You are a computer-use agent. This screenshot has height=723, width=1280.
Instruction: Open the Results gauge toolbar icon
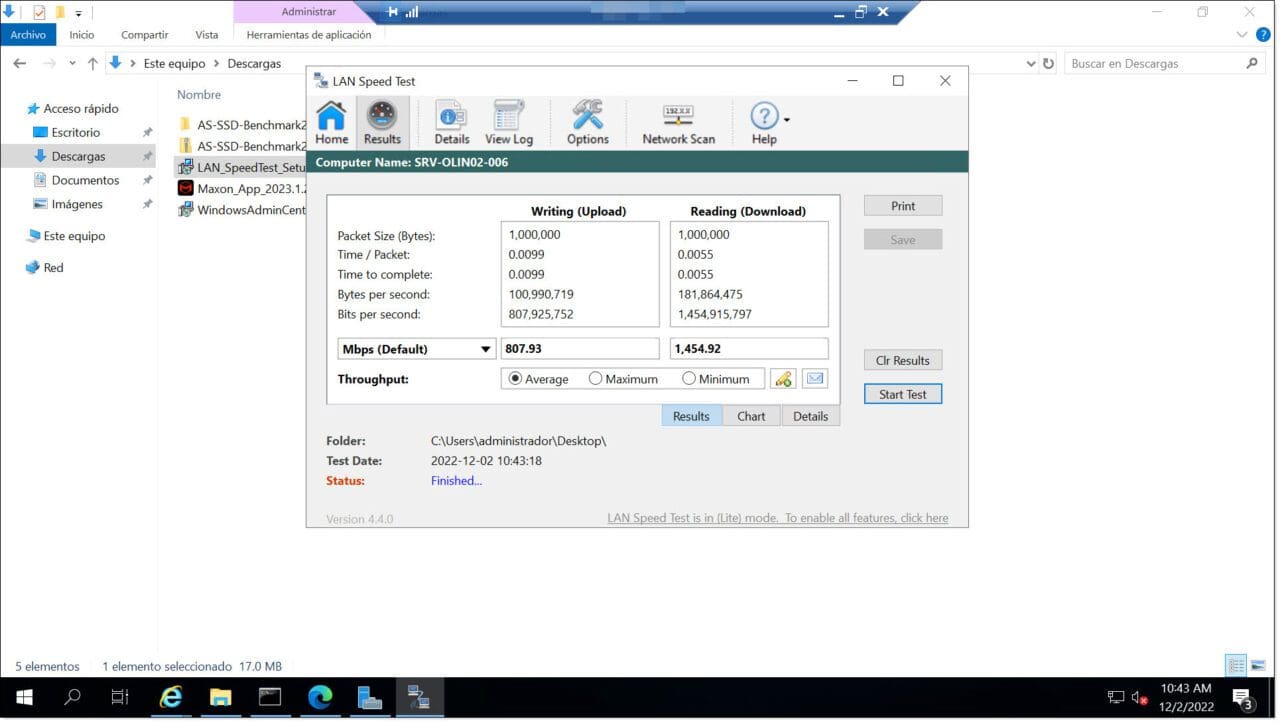(x=382, y=123)
